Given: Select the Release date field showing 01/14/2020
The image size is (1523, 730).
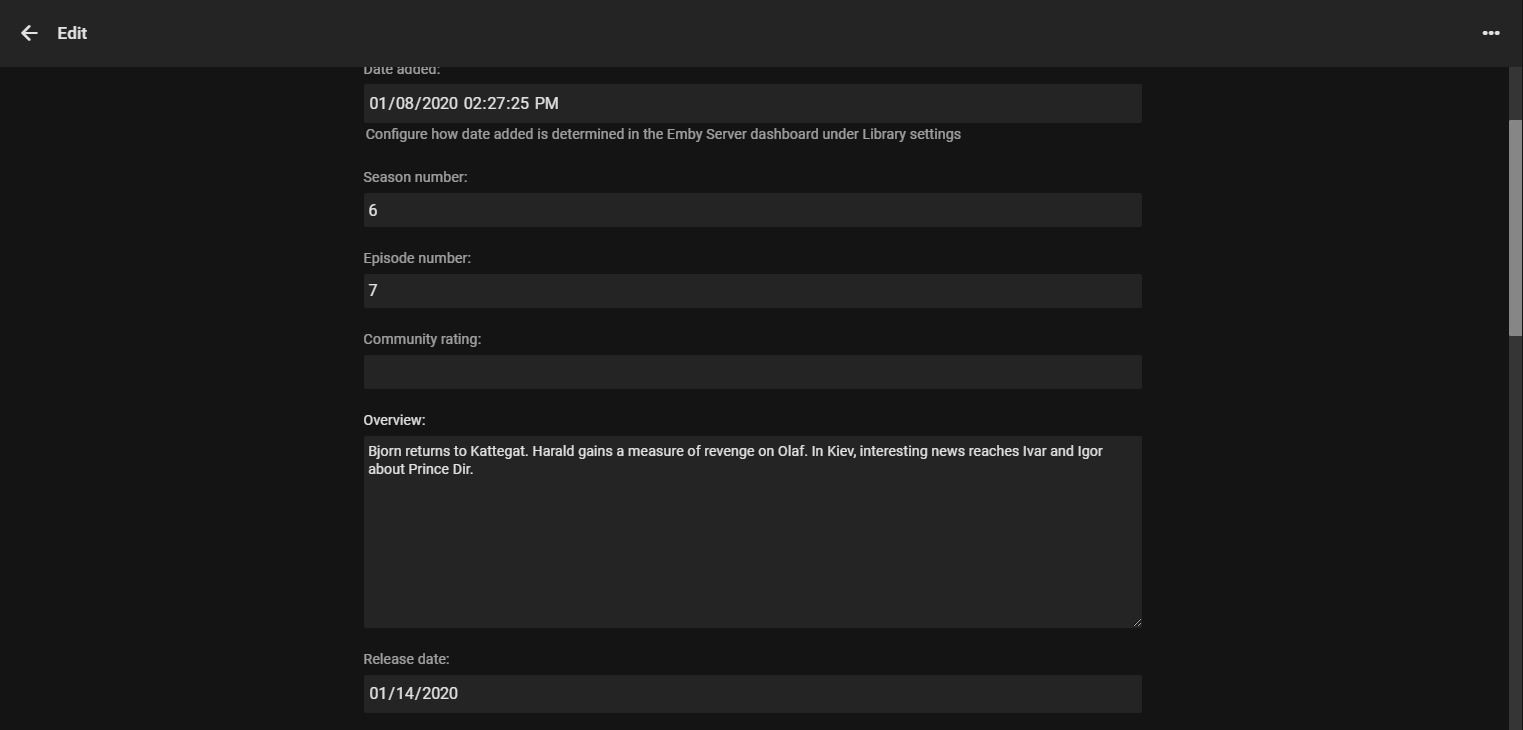Looking at the screenshot, I should coord(752,693).
